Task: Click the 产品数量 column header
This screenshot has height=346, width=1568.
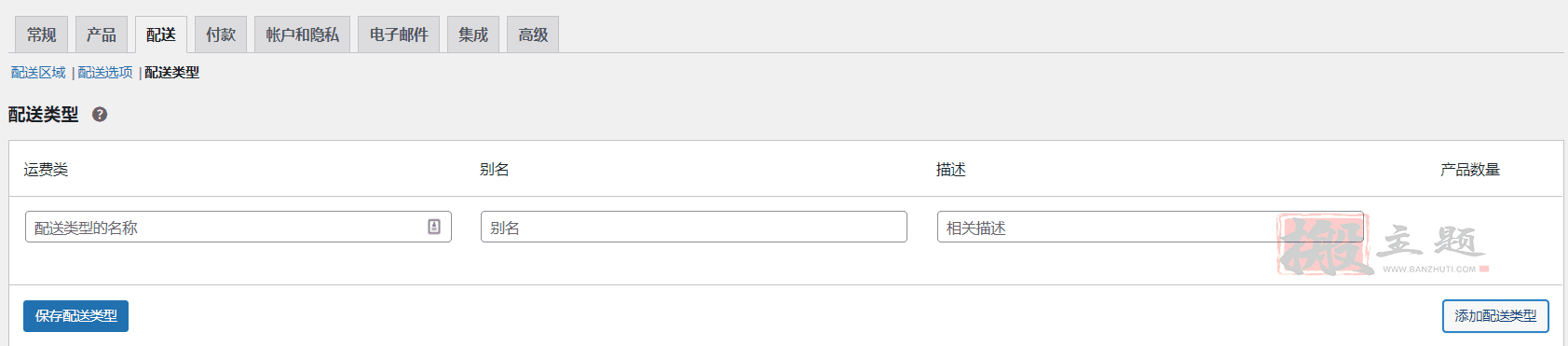Action: tap(1470, 170)
